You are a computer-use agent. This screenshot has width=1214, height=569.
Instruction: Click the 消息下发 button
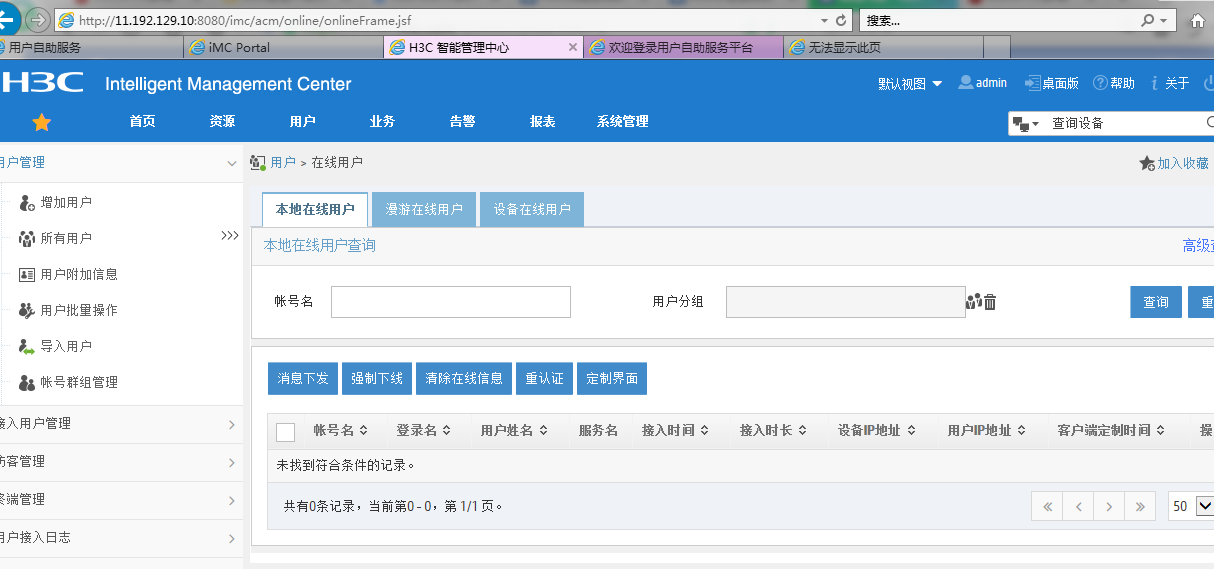tap(303, 378)
